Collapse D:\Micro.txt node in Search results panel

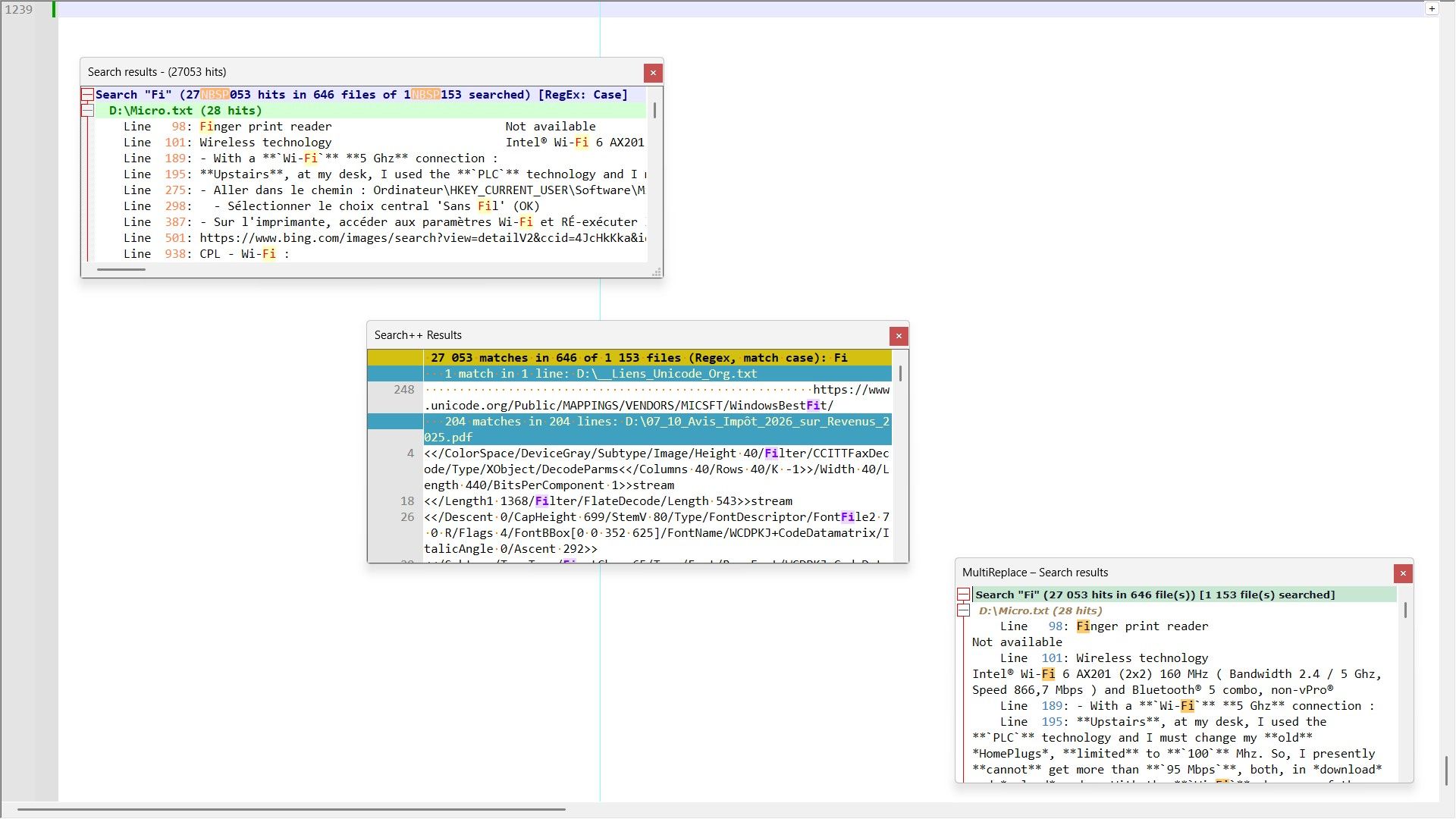87,111
